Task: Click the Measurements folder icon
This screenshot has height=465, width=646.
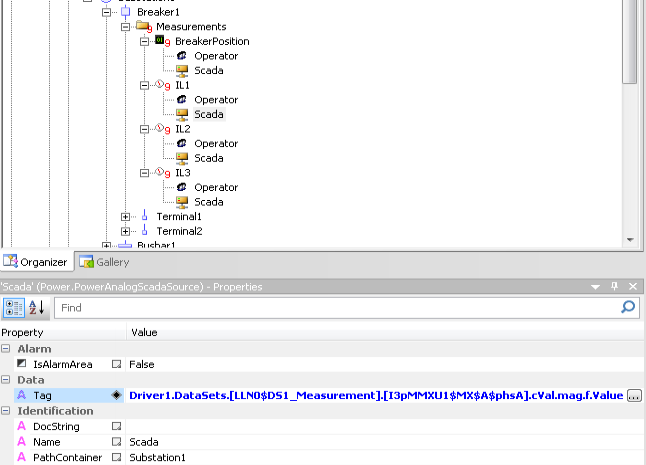Action: click(x=143, y=26)
